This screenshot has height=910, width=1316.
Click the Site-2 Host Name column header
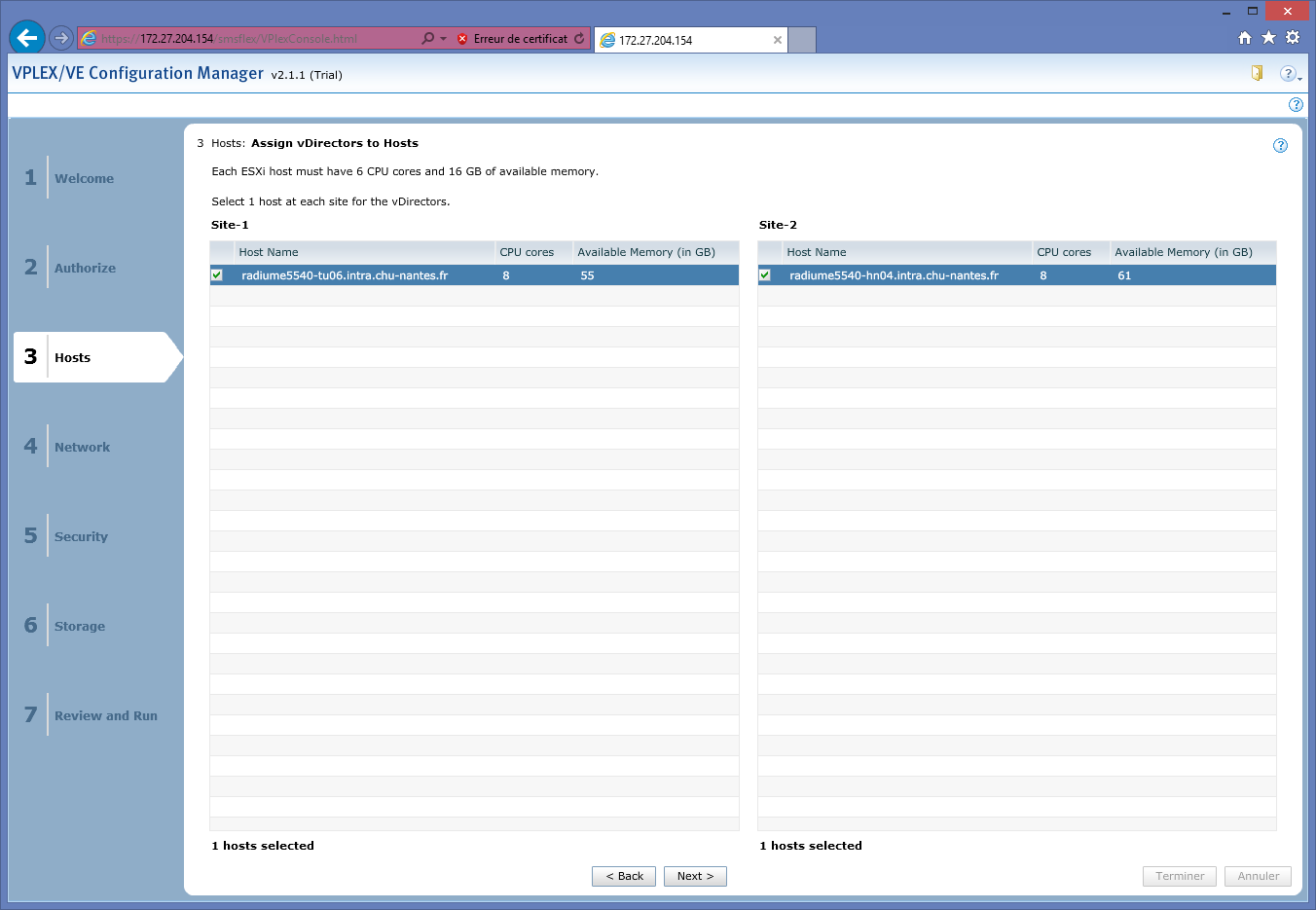tap(816, 252)
